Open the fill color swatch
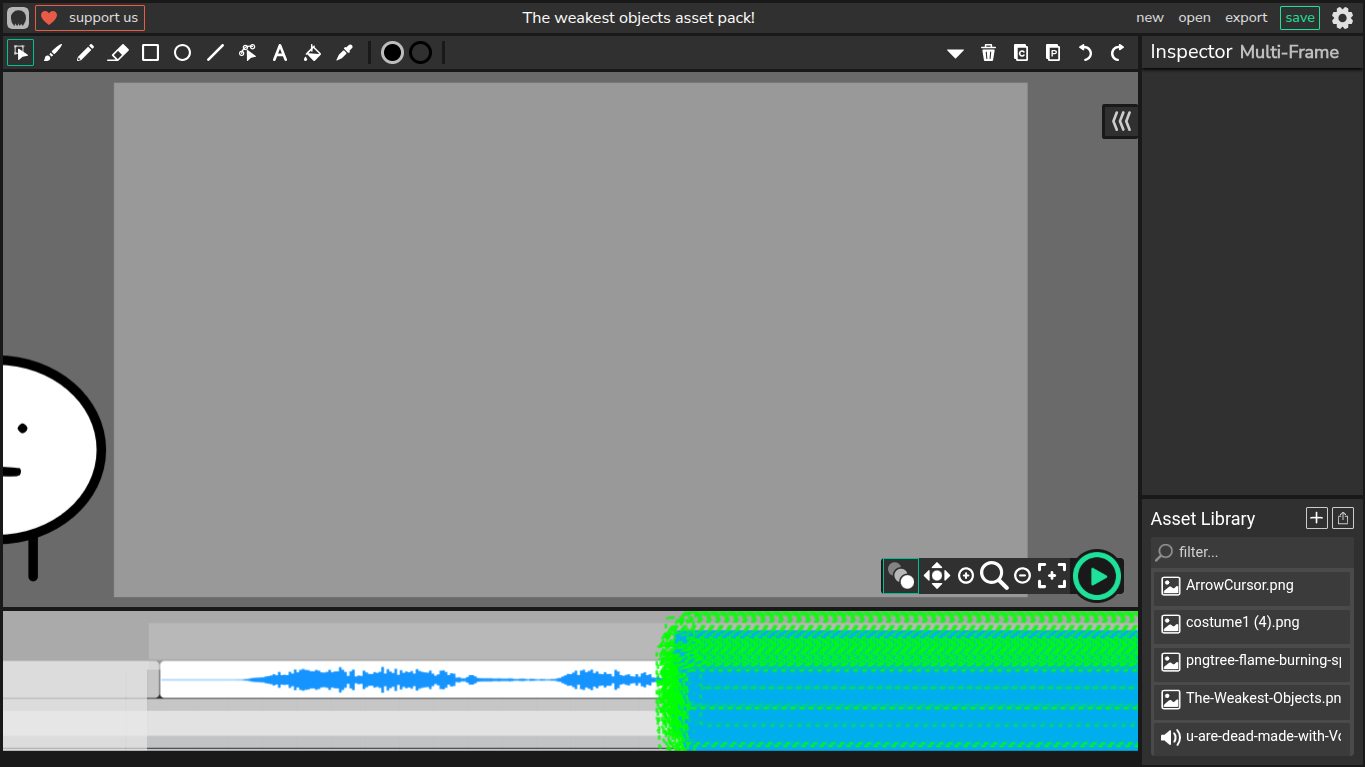This screenshot has height=767, width=1365. click(x=392, y=53)
